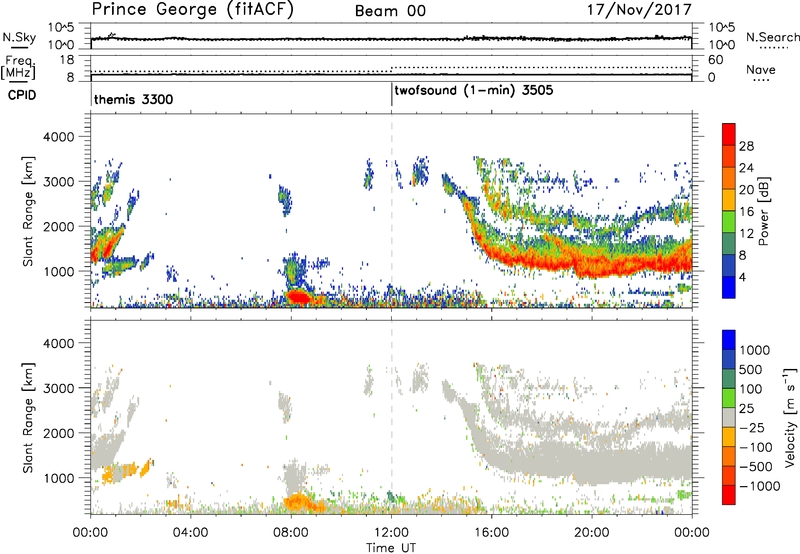Image resolution: width=800 pixels, height=554 pixels.
Task: Click the '16:00' time tick label
Action: coord(491,533)
